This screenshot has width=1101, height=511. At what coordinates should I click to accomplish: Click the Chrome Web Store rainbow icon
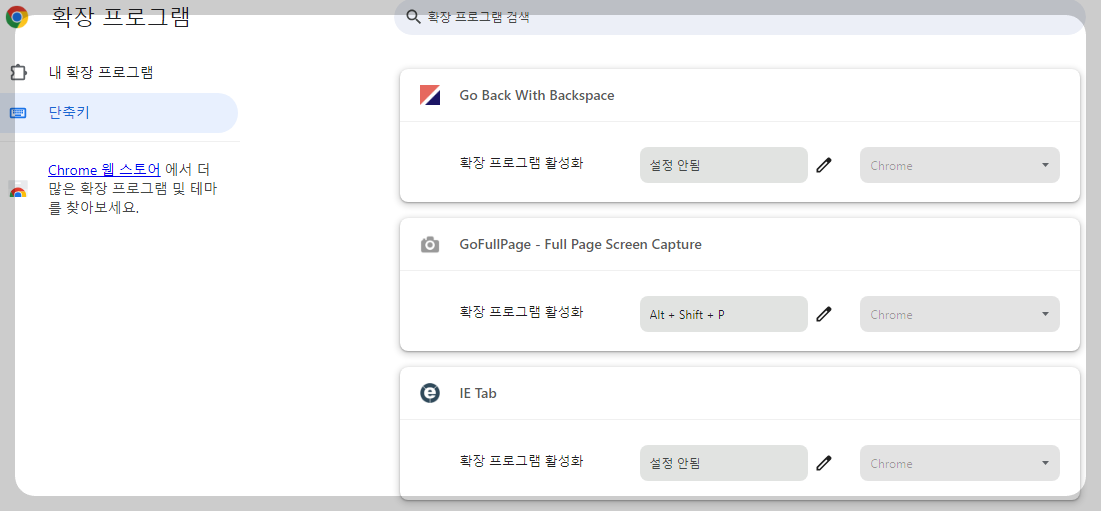pos(18,190)
